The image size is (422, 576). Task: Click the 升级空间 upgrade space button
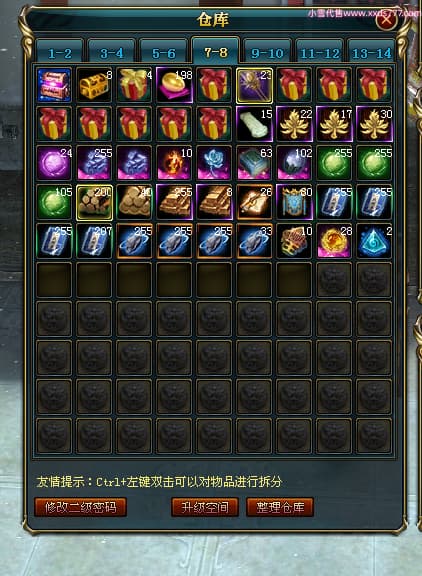click(205, 507)
